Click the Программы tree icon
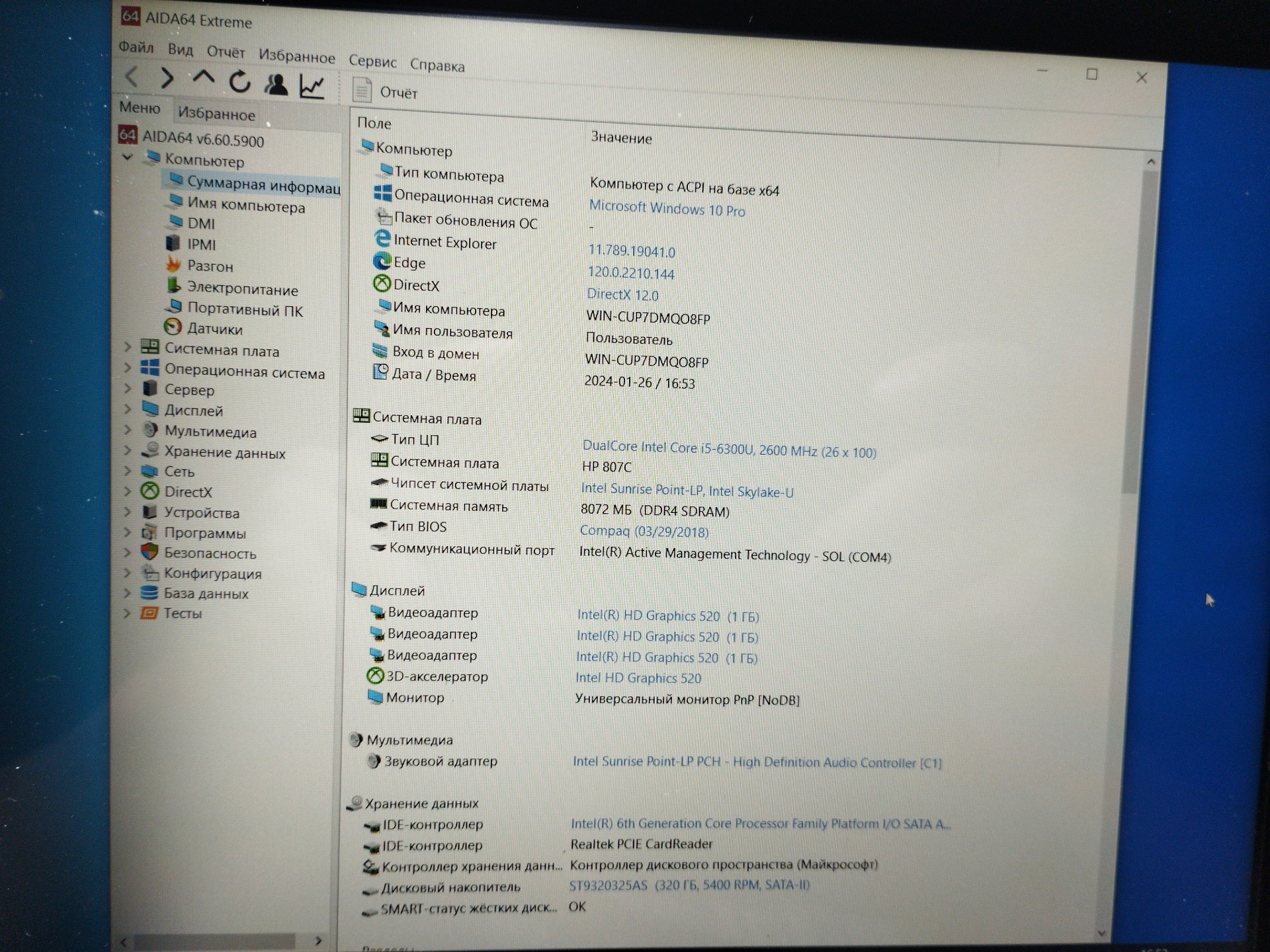 tap(150, 532)
